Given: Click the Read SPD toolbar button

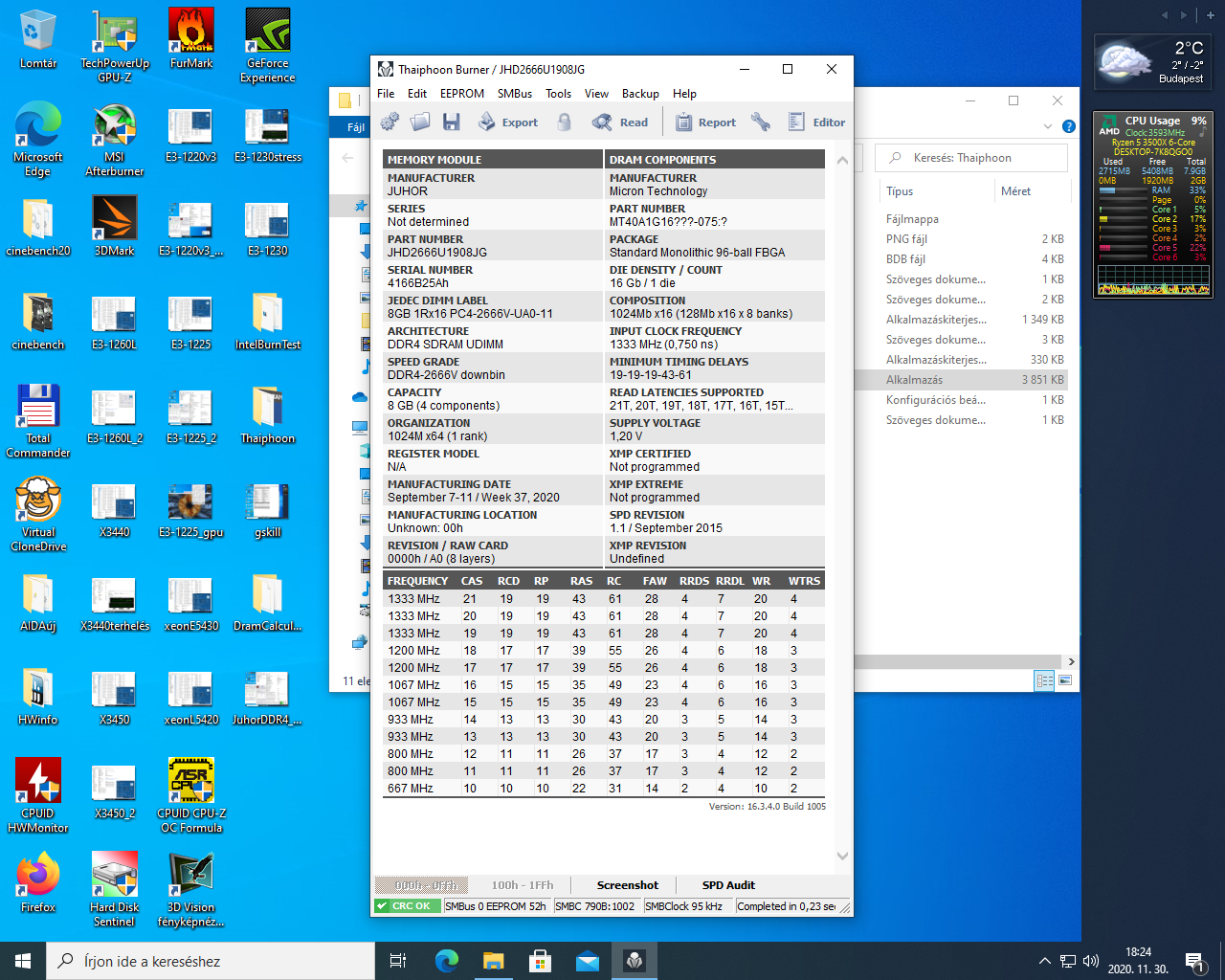Looking at the screenshot, I should pos(620,122).
